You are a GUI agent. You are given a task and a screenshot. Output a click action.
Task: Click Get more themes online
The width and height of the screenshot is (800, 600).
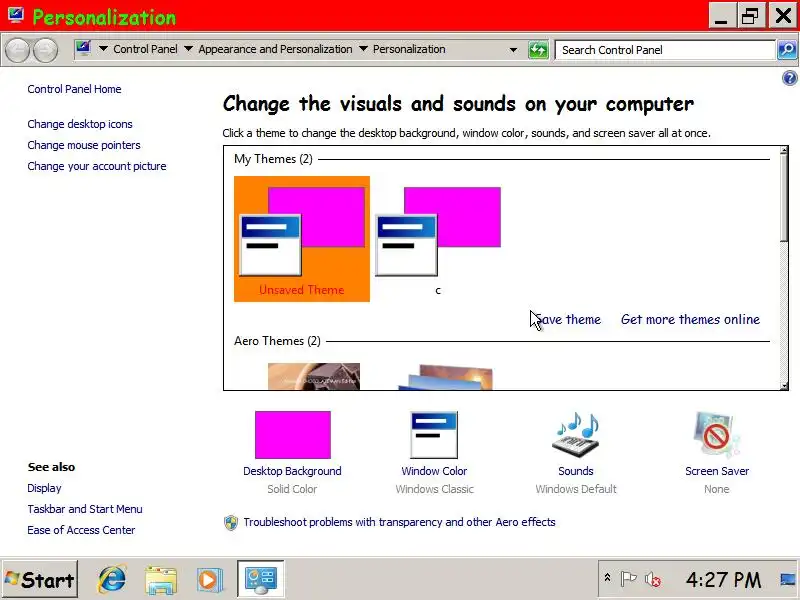point(690,319)
